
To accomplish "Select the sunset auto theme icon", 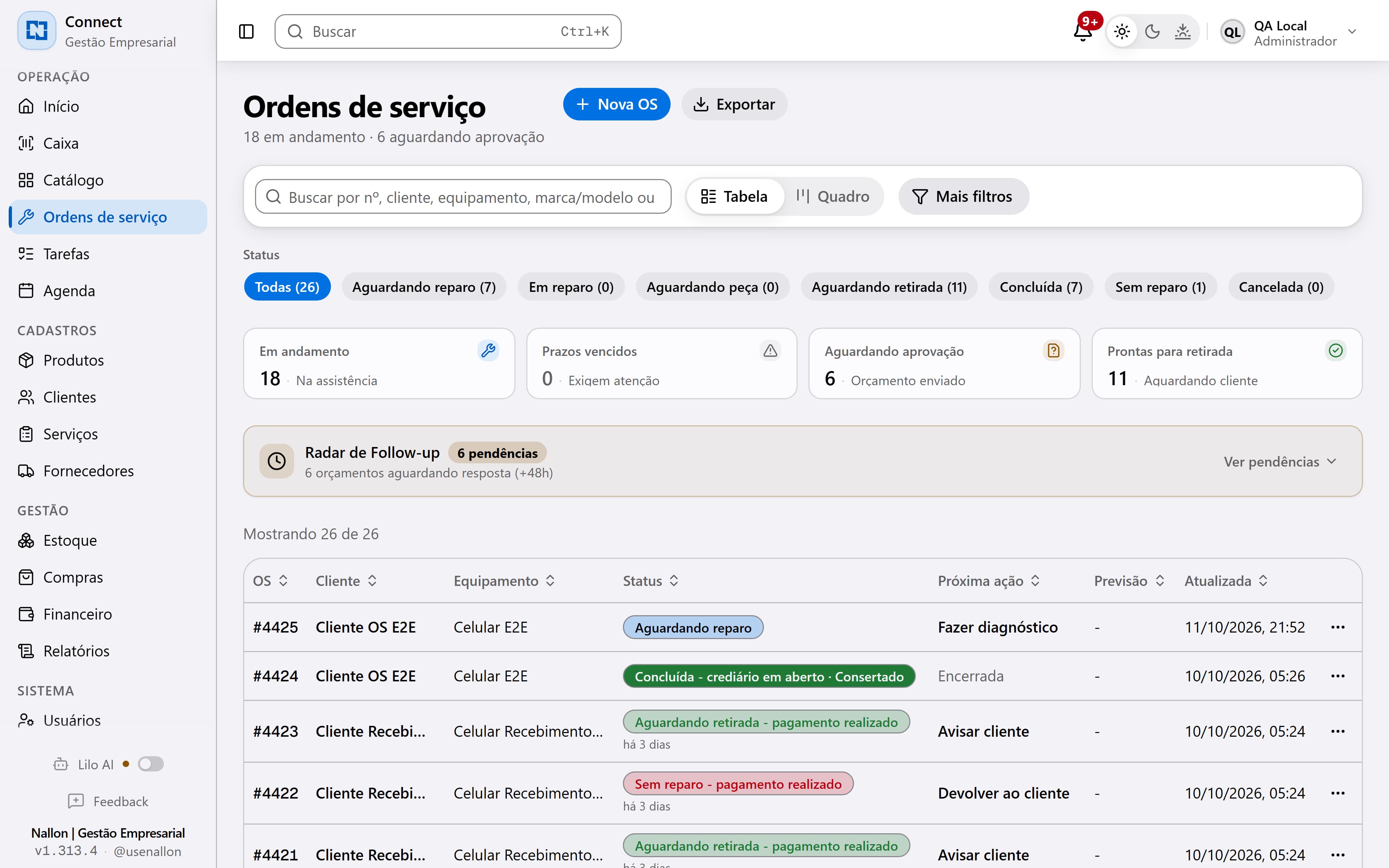I will pos(1182,31).
